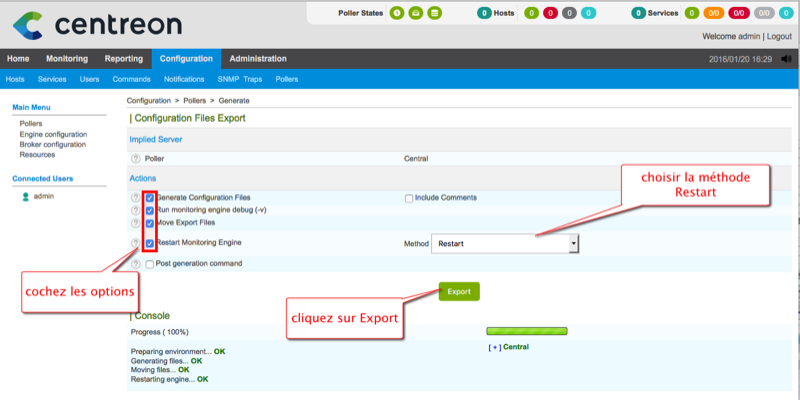Screen dimensions: 800x400
Task: Click the Centreon logo
Action: tap(96, 23)
